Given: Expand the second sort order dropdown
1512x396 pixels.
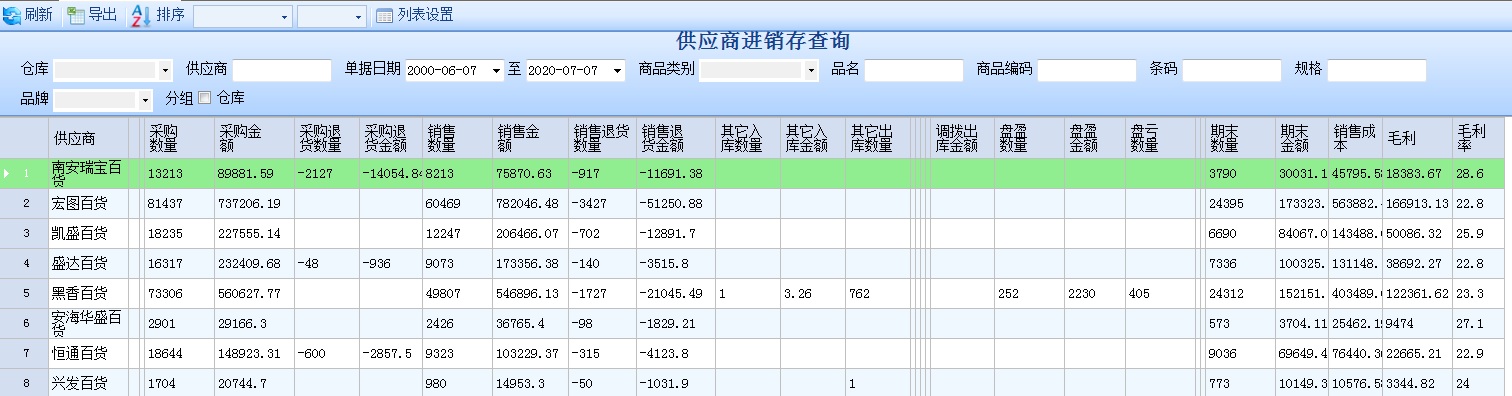Looking at the screenshot, I should (x=359, y=17).
